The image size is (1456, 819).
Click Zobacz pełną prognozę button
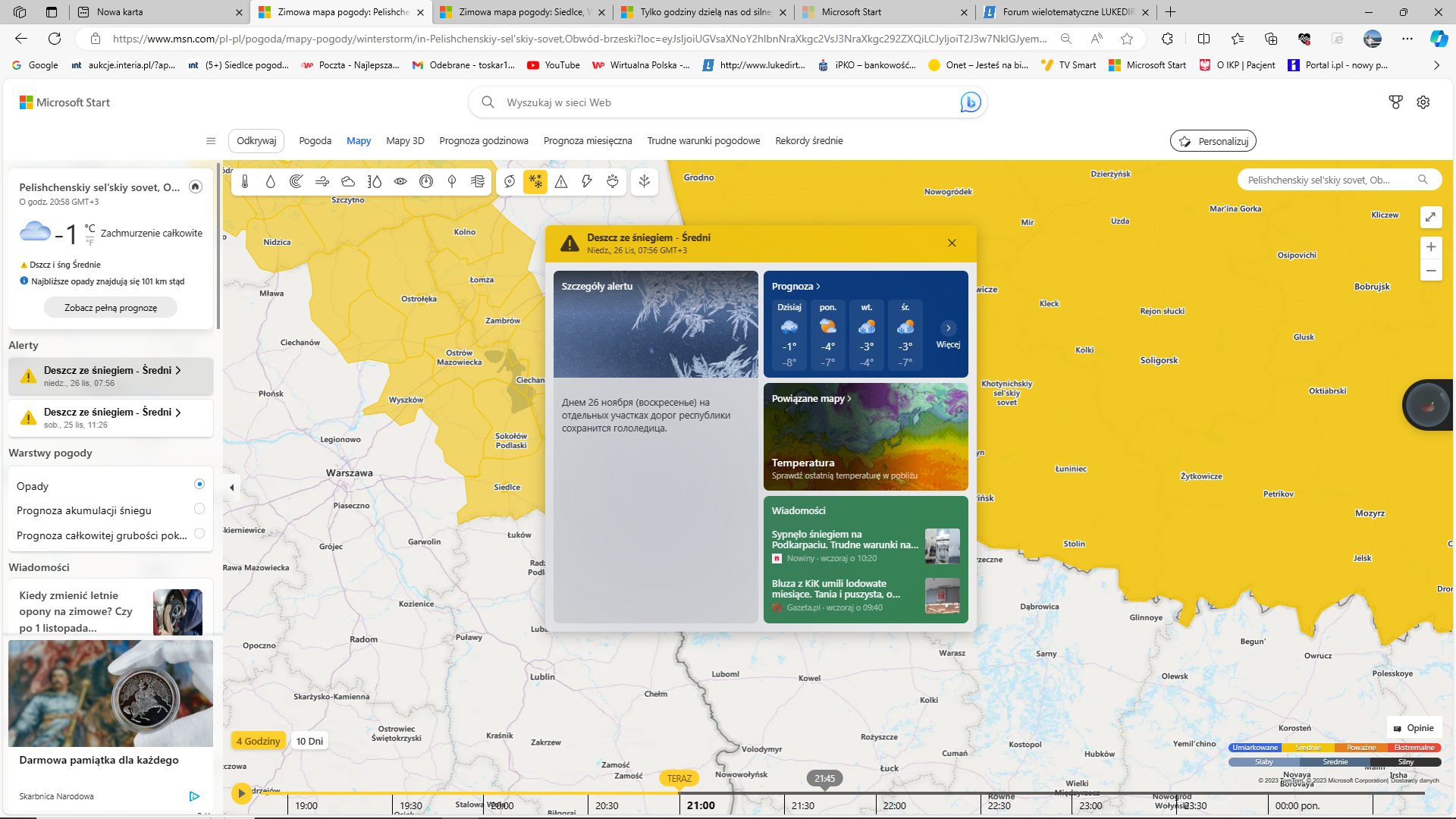pos(111,308)
